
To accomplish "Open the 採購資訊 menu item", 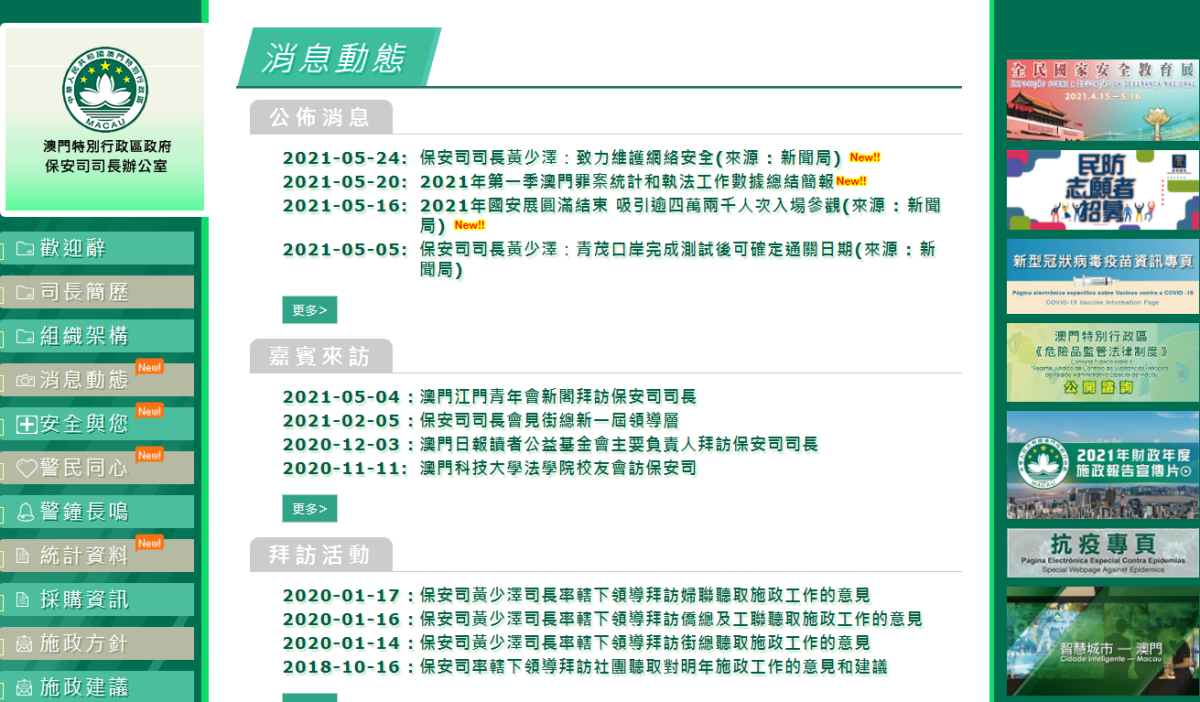I will click(x=85, y=601).
